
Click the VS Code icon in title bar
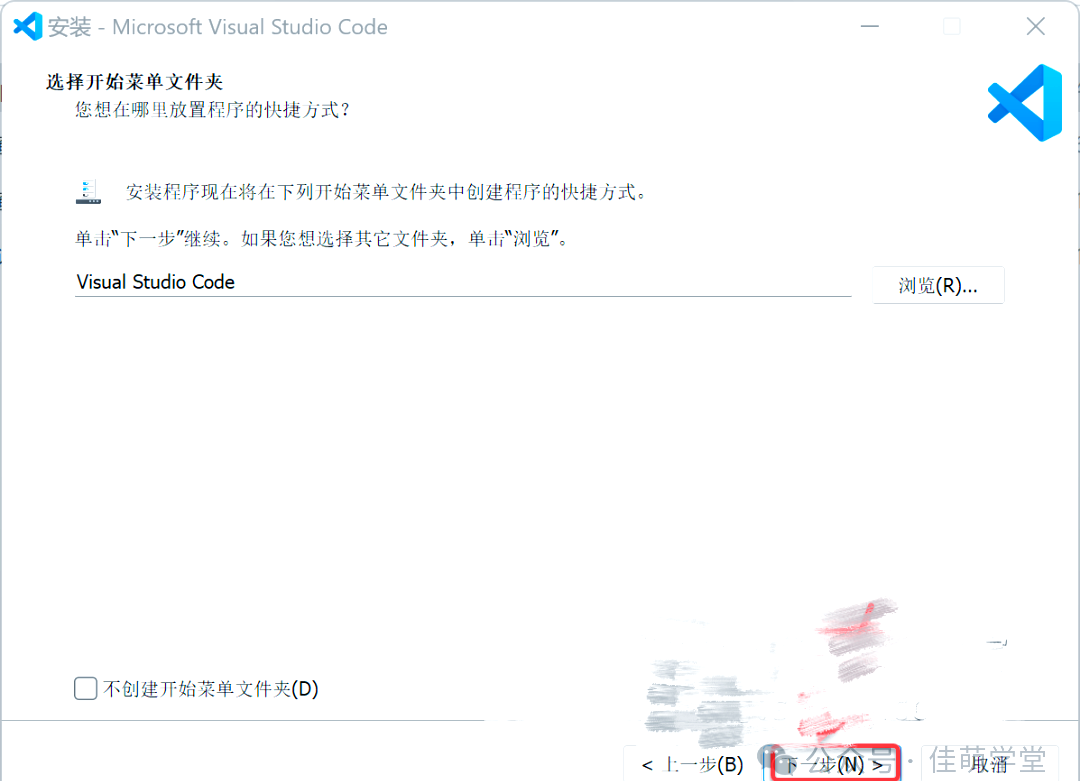point(28,27)
